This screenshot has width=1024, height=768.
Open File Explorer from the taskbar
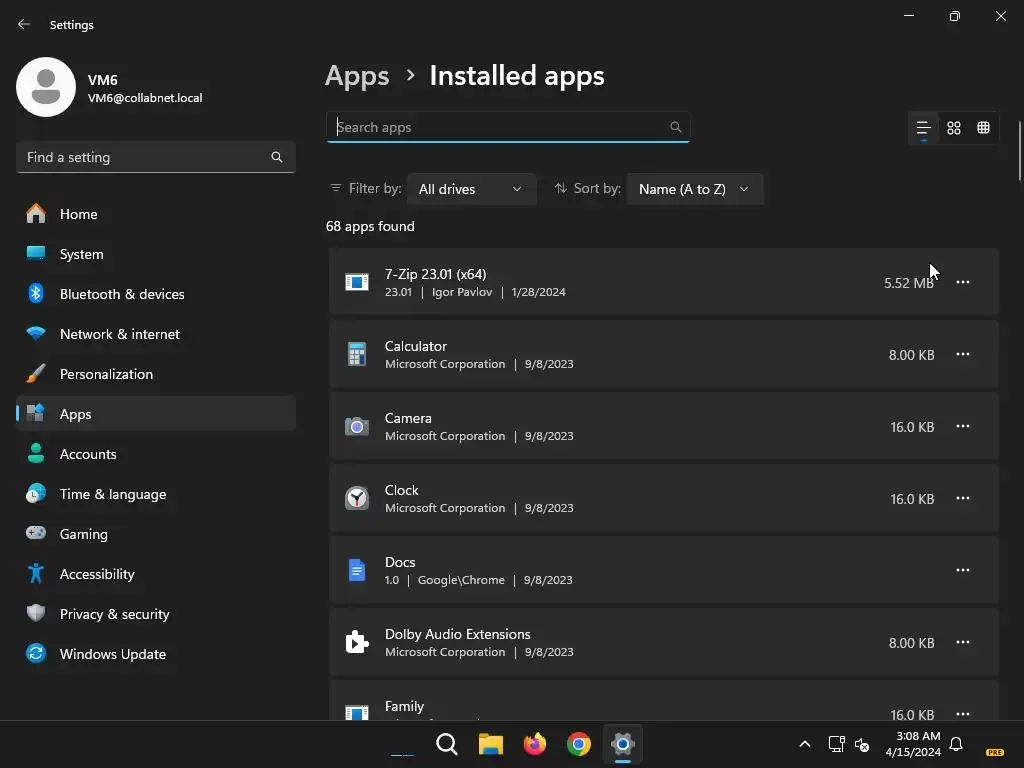pos(490,744)
